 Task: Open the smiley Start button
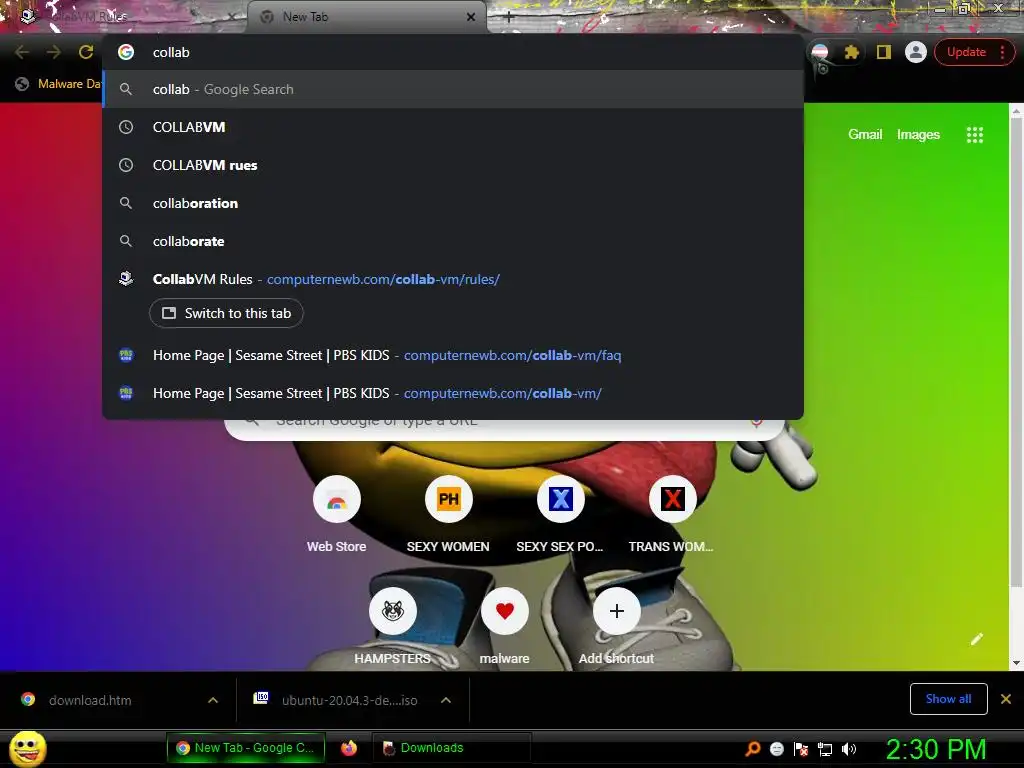[27, 748]
